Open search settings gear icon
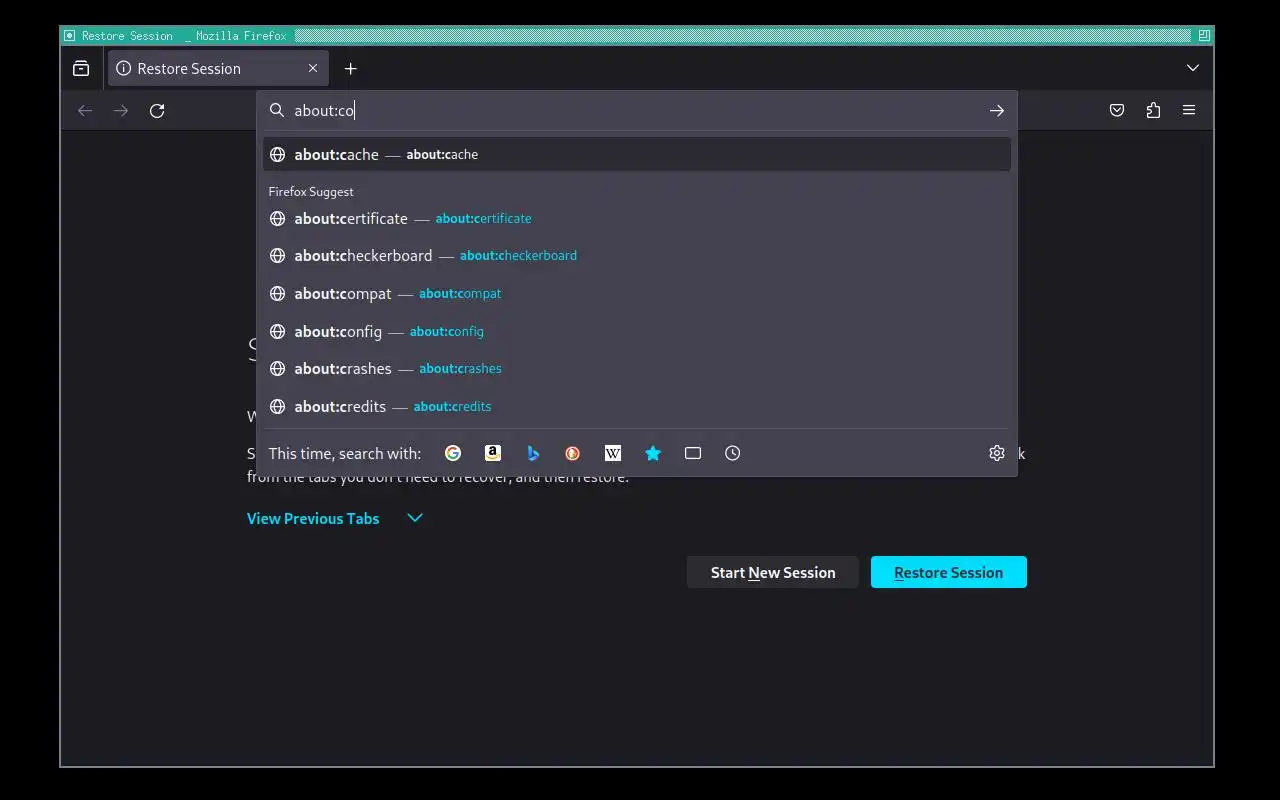 pyautogui.click(x=997, y=453)
